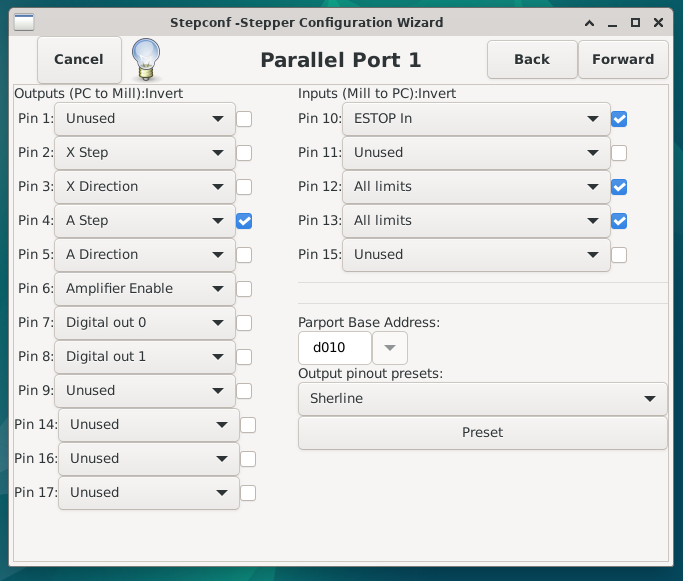Minimize the Stepconf wizard window

[x=612, y=23]
